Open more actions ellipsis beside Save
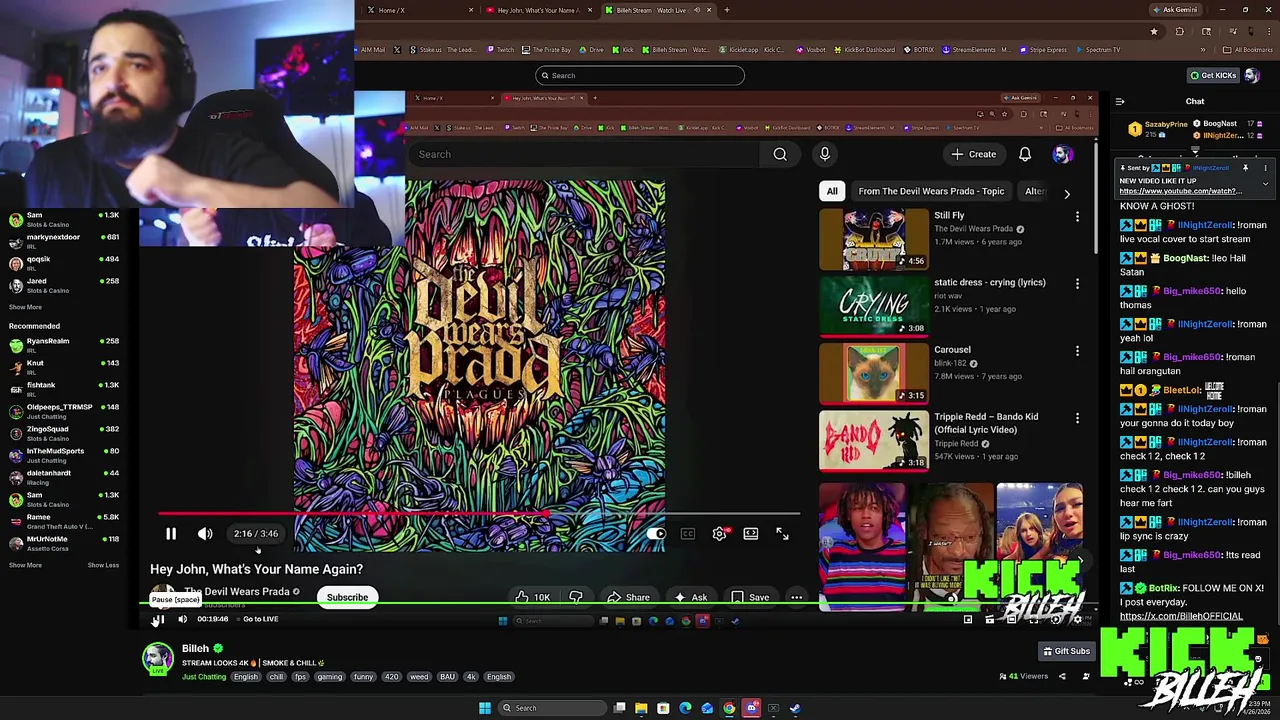The width and height of the screenshot is (1280, 720). [797, 598]
